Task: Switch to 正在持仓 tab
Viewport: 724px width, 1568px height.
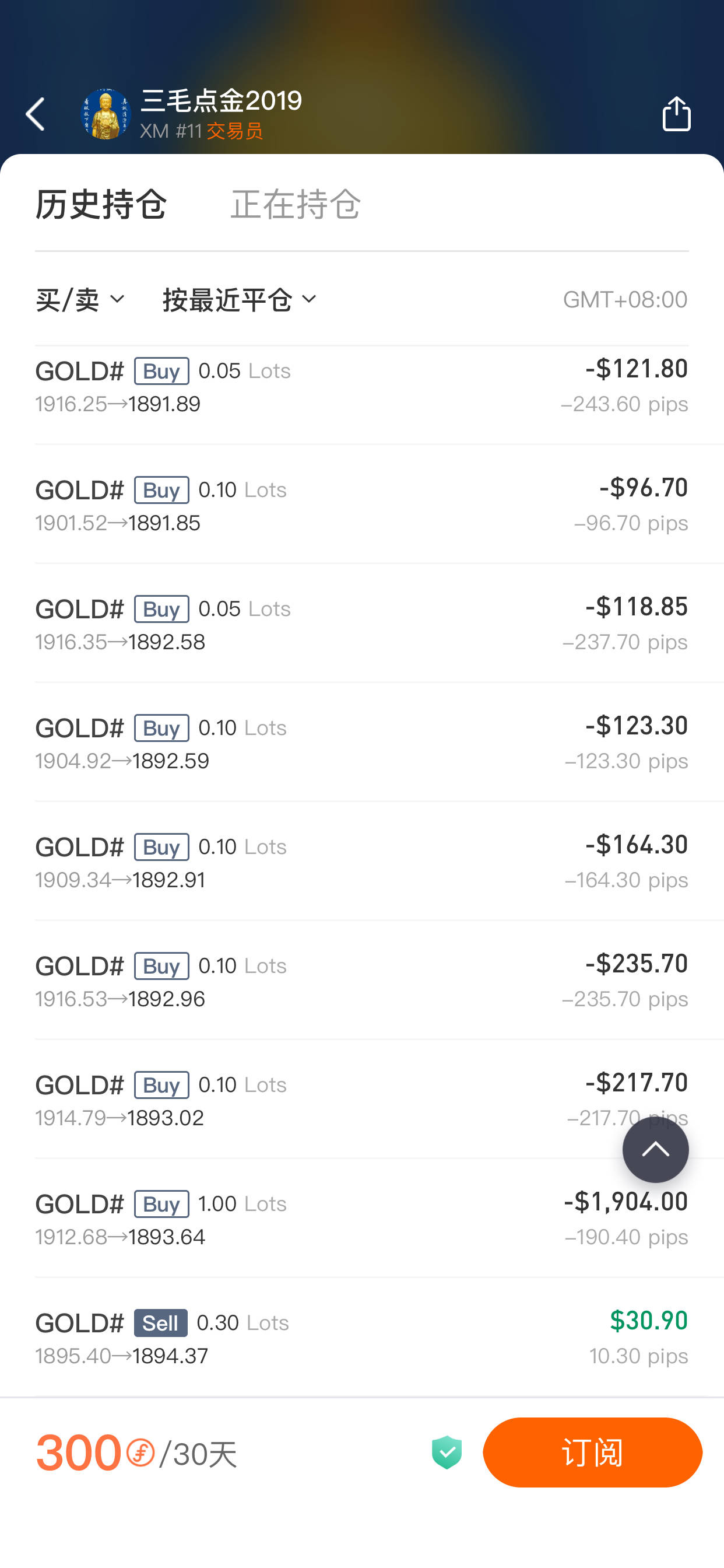Action: [x=296, y=204]
